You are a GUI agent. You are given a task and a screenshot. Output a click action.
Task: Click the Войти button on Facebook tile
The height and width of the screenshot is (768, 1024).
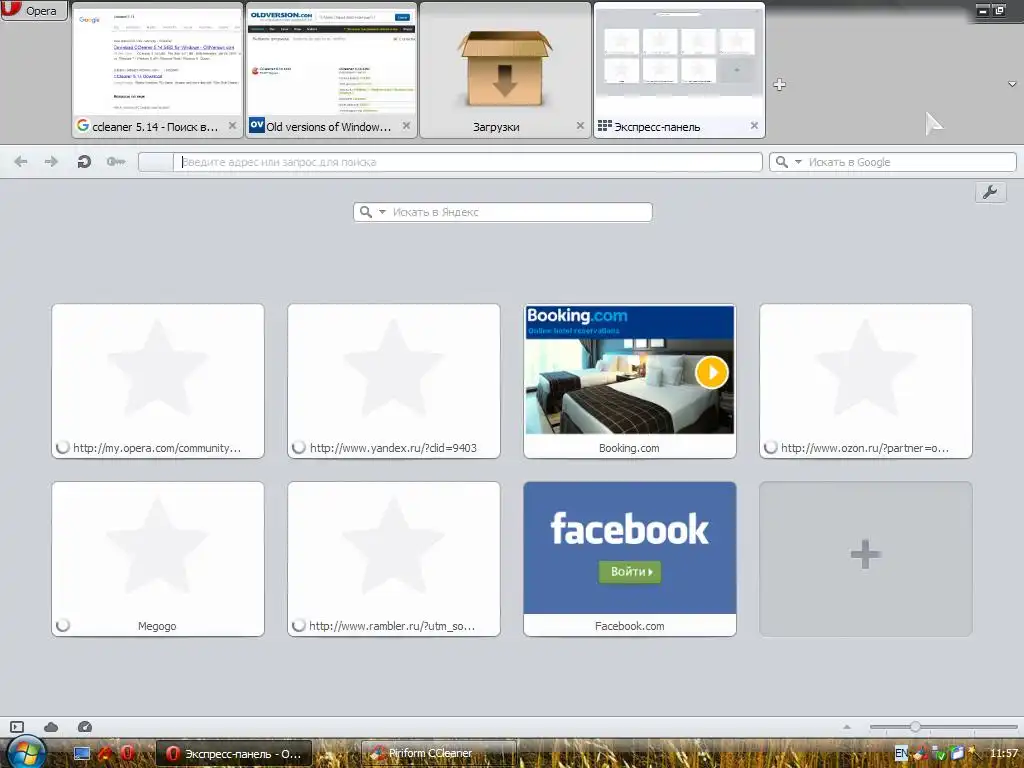click(x=630, y=571)
